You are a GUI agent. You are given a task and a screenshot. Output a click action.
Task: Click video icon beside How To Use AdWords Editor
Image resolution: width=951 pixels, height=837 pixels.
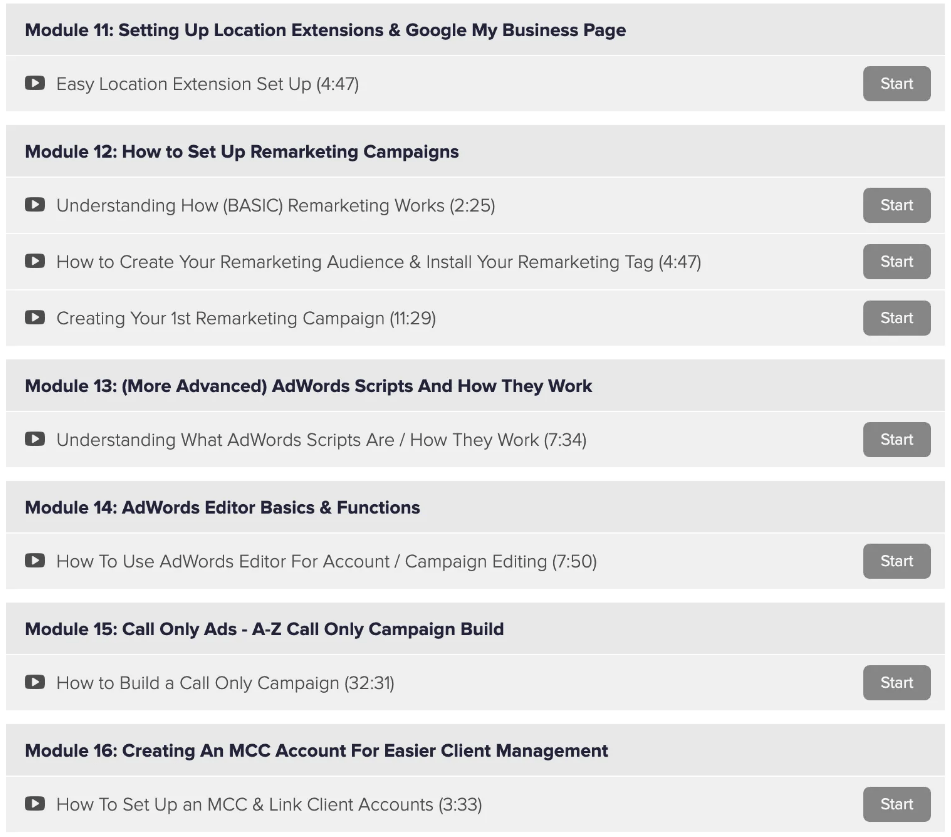click(x=35, y=561)
